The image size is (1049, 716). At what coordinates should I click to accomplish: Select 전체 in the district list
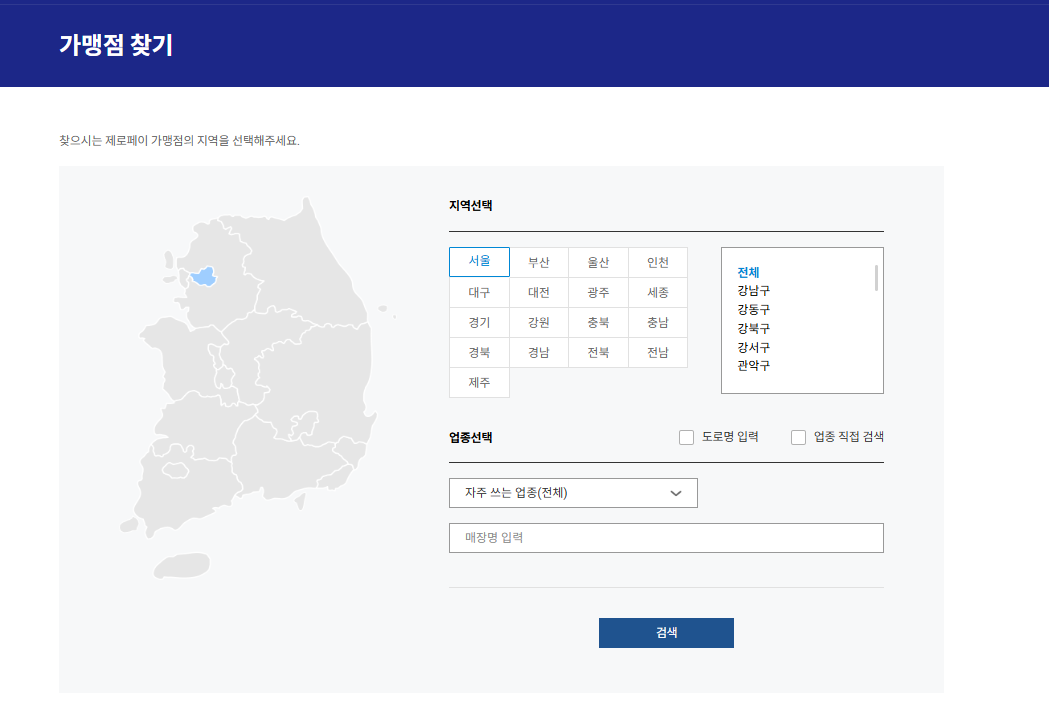click(x=748, y=272)
